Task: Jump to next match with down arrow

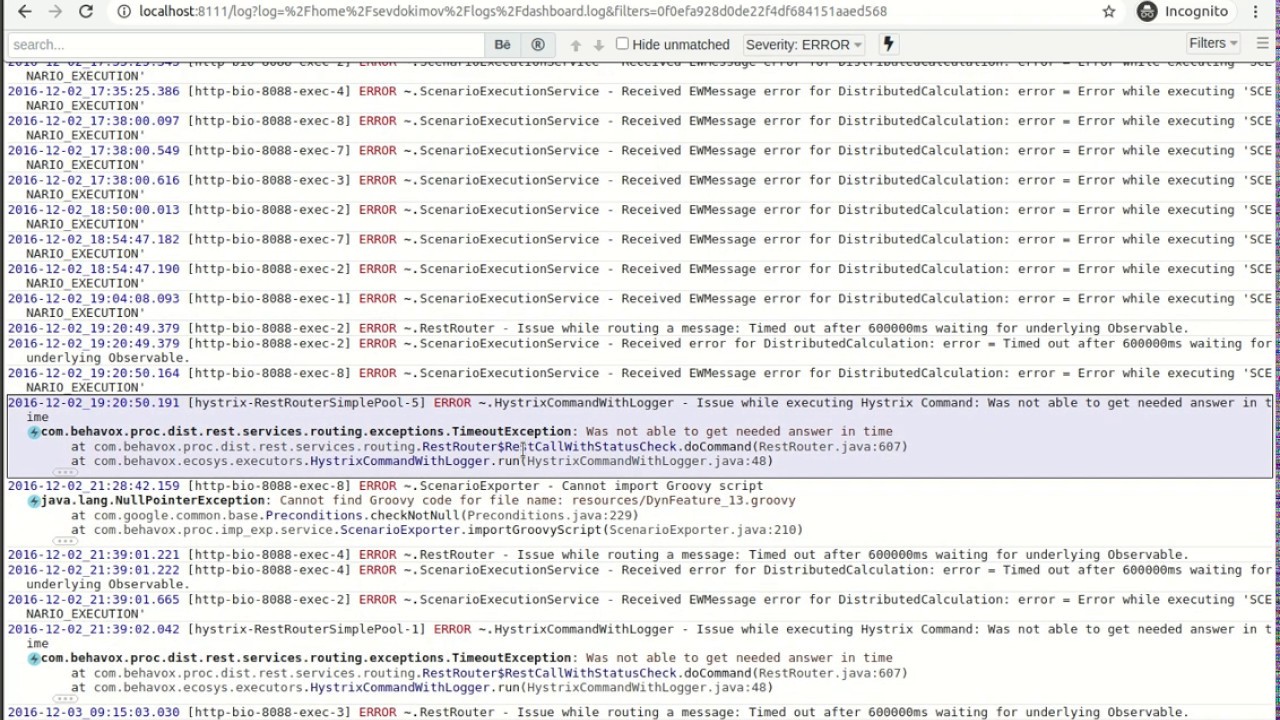Action: click(598, 45)
